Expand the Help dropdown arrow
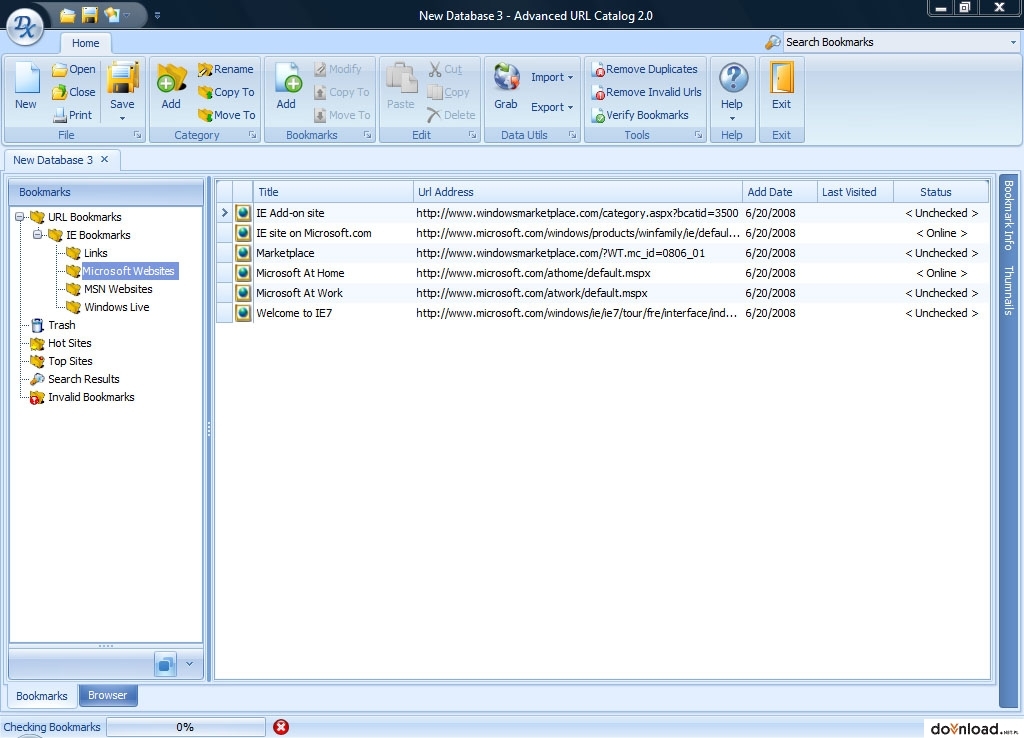This screenshot has height=738, width=1024. 732,119
